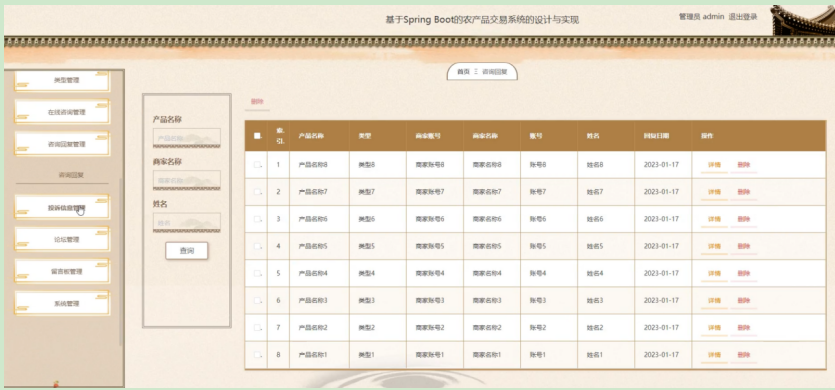Focus the 商家名称 search input field
Image resolution: width=835 pixels, height=390 pixels.
pyautogui.click(x=186, y=181)
